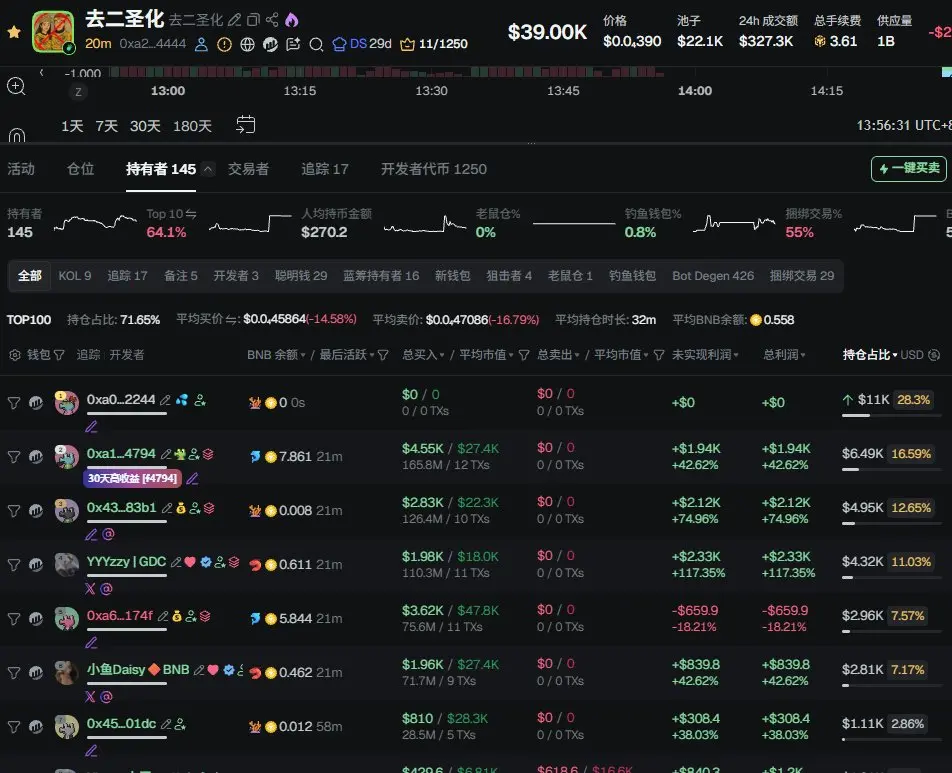The image size is (952, 773).
Task: Click the token 去二圣化 avatar image
Action: [x=53, y=32]
